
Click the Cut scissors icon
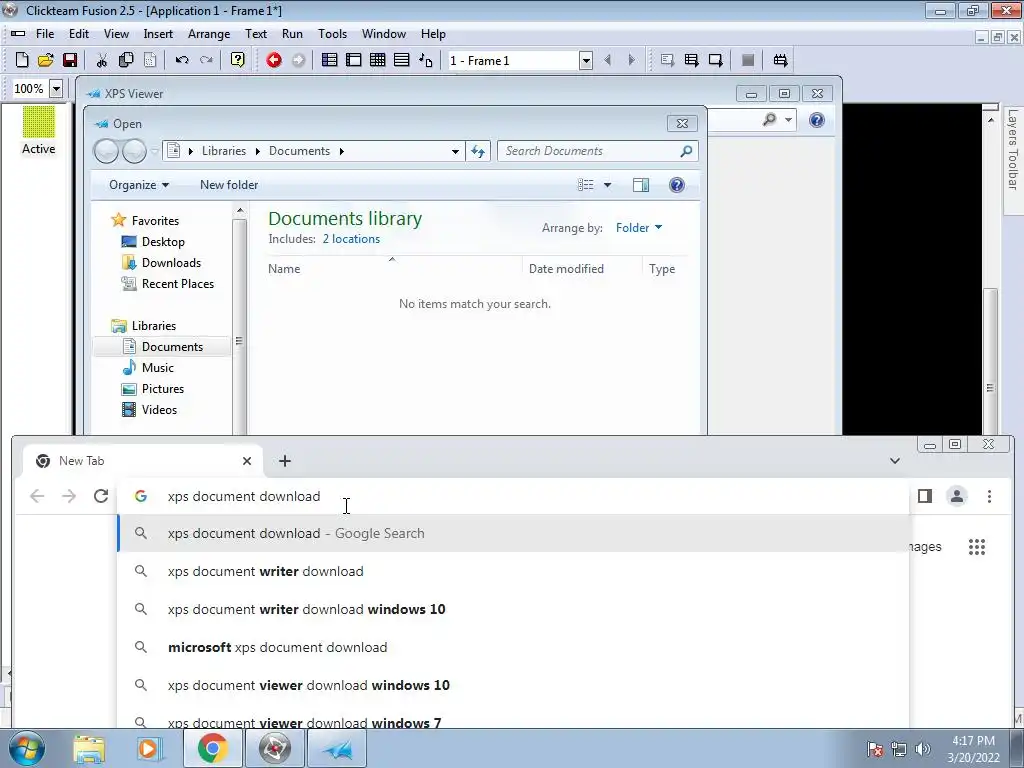102,60
